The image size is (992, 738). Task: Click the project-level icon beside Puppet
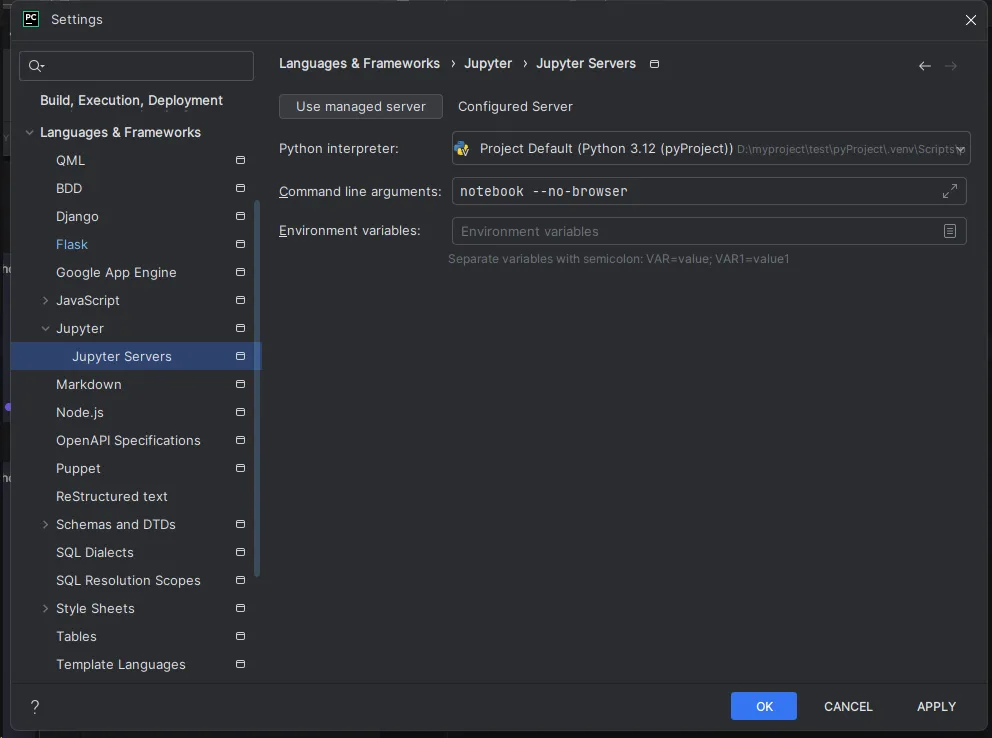240,468
